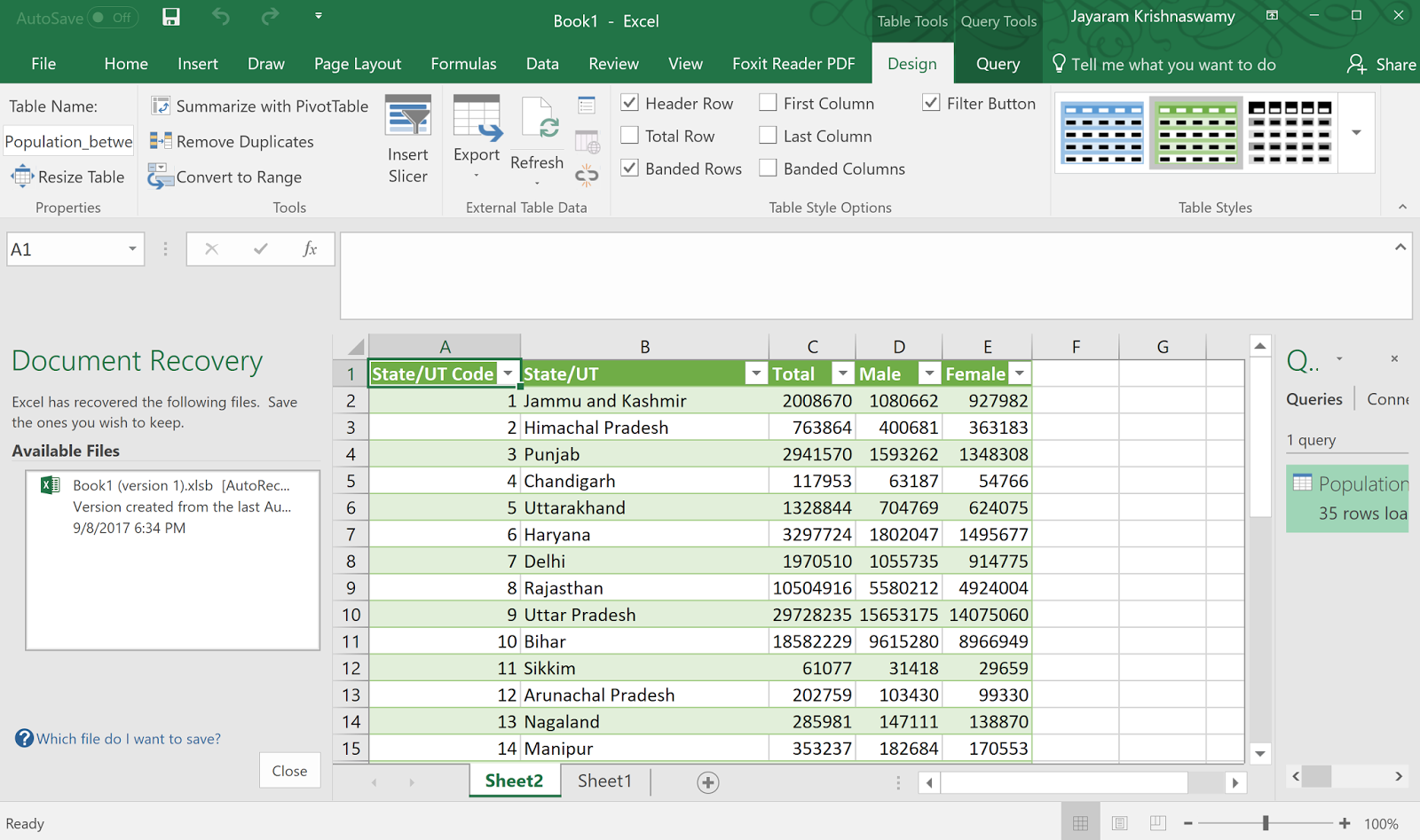Image resolution: width=1420 pixels, height=840 pixels.
Task: Enable the Total Row option
Action: (x=629, y=135)
